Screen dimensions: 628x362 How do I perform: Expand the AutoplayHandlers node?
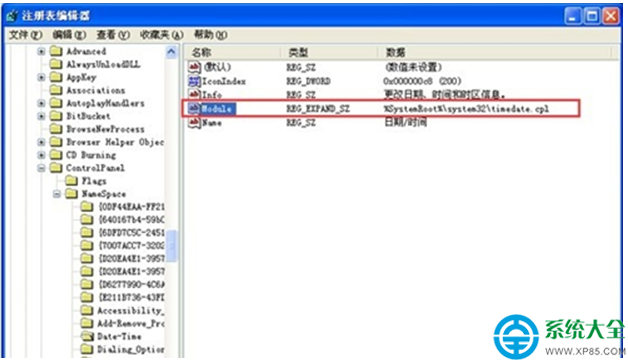[x=41, y=103]
